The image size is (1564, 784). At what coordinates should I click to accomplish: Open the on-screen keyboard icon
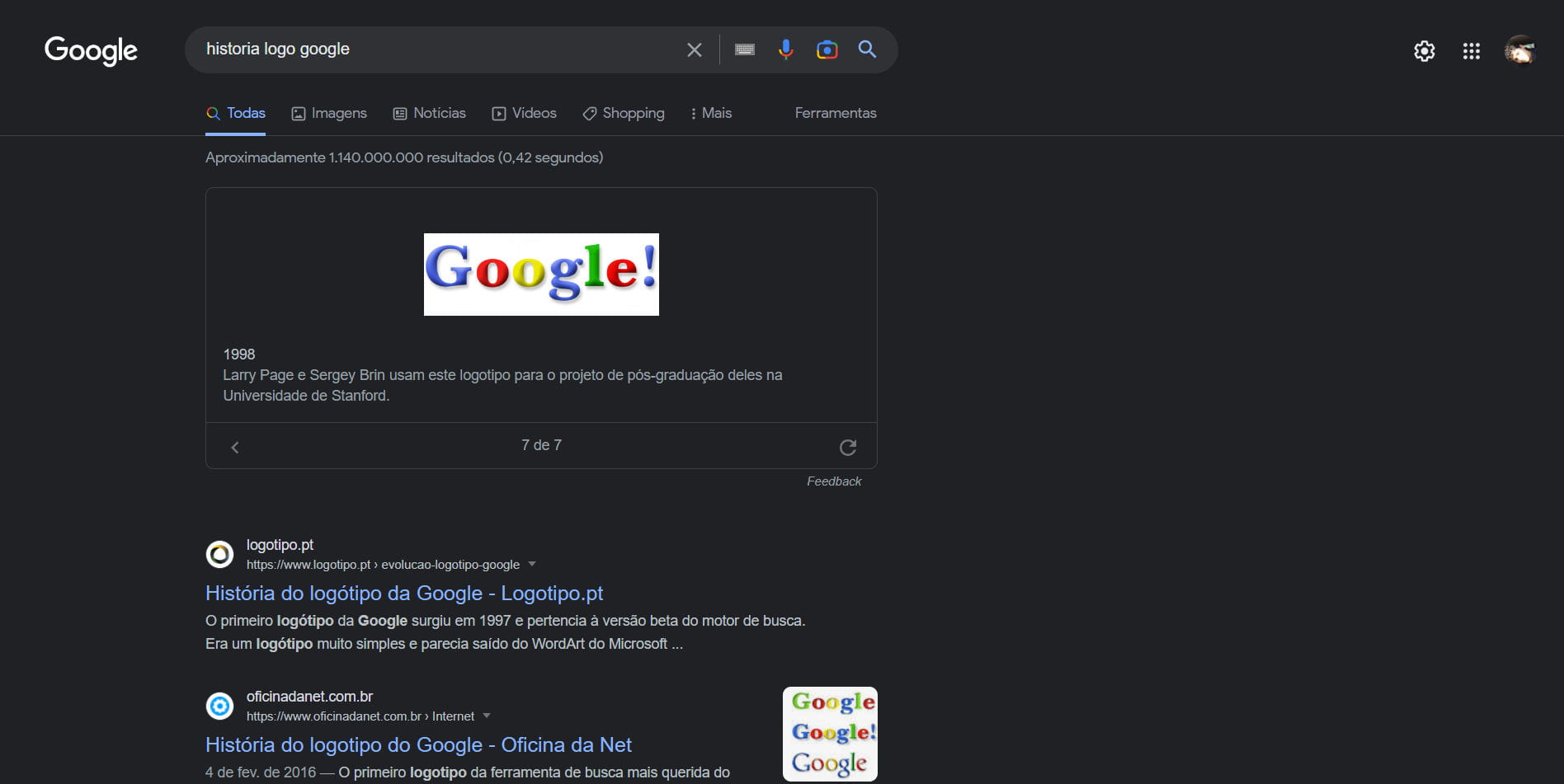point(745,49)
